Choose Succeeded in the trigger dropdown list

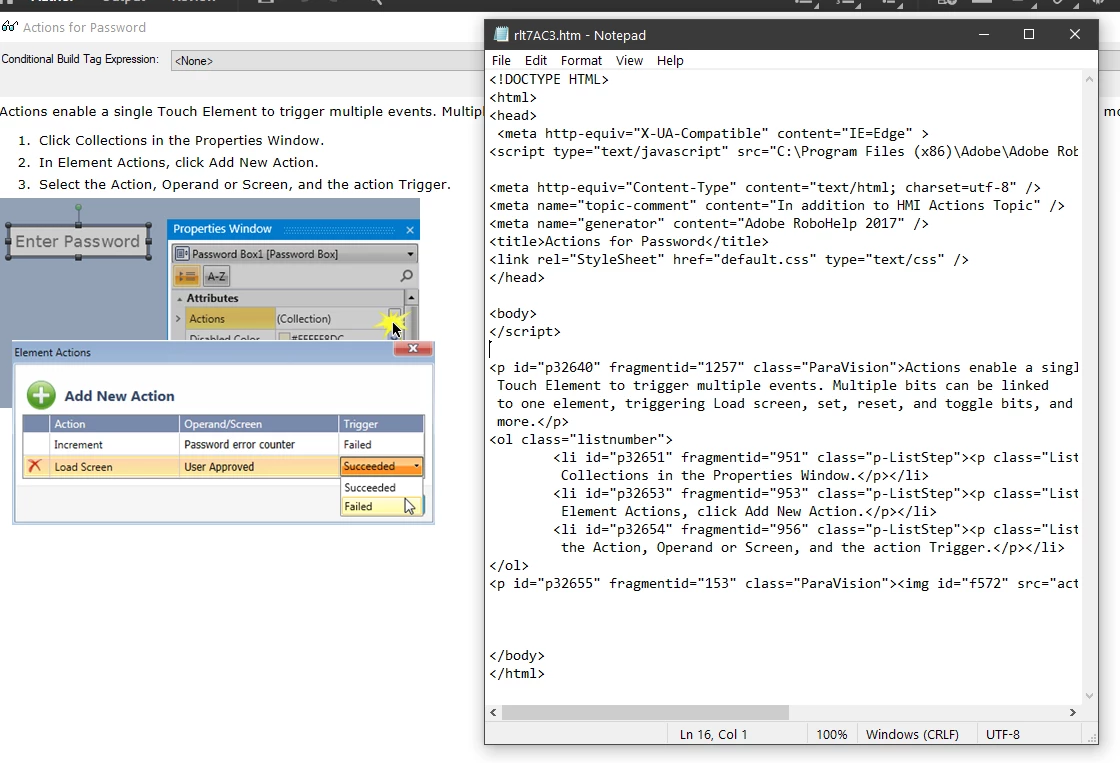[381, 487]
